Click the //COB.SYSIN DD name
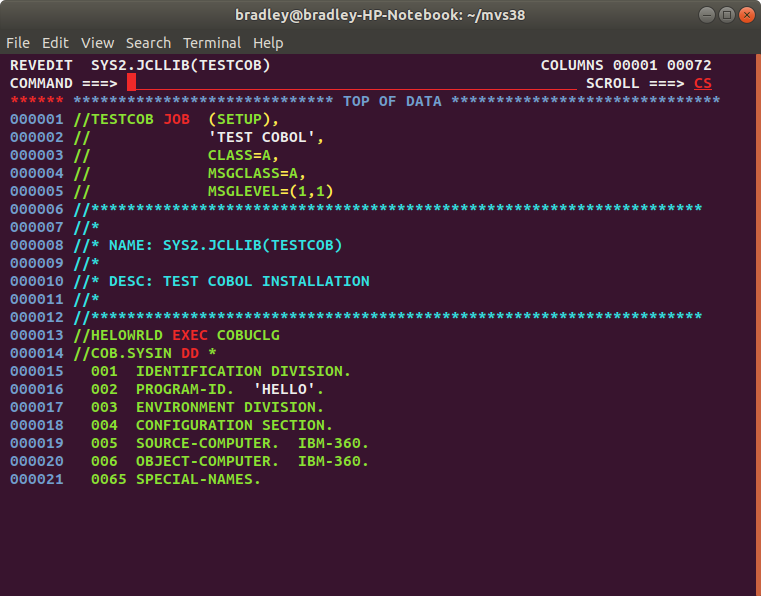 click(x=122, y=353)
